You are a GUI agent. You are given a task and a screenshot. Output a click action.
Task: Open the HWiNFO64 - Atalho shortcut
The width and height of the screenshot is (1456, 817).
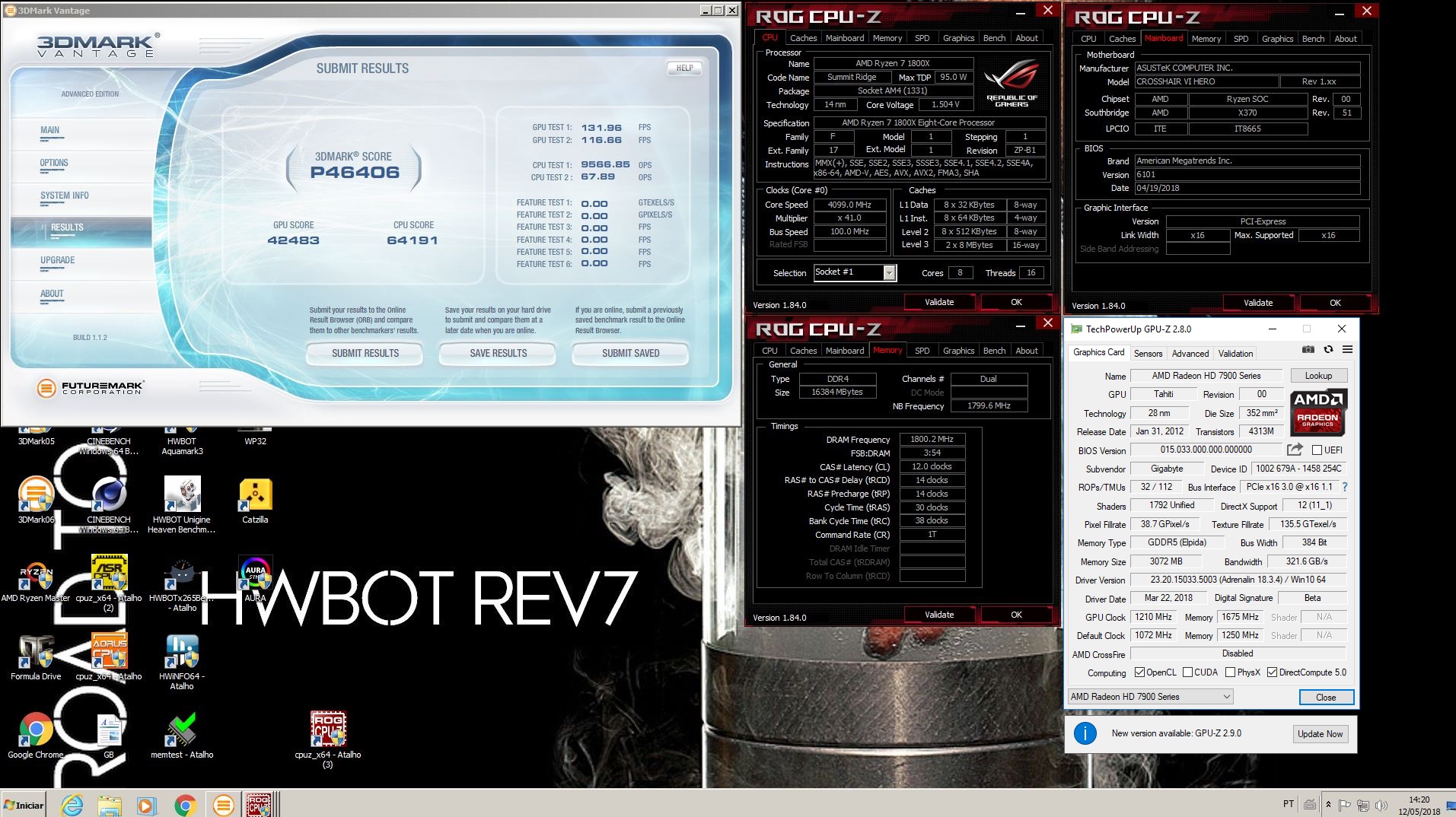[182, 662]
